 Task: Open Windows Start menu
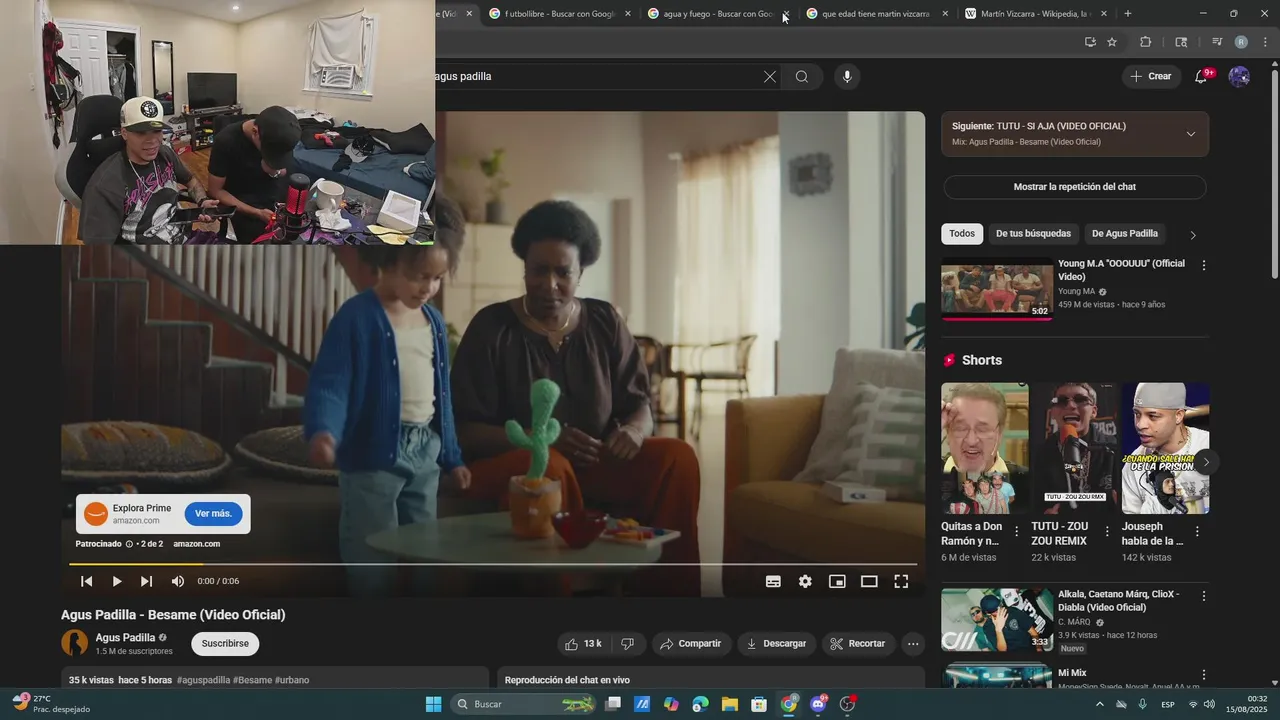[433, 704]
